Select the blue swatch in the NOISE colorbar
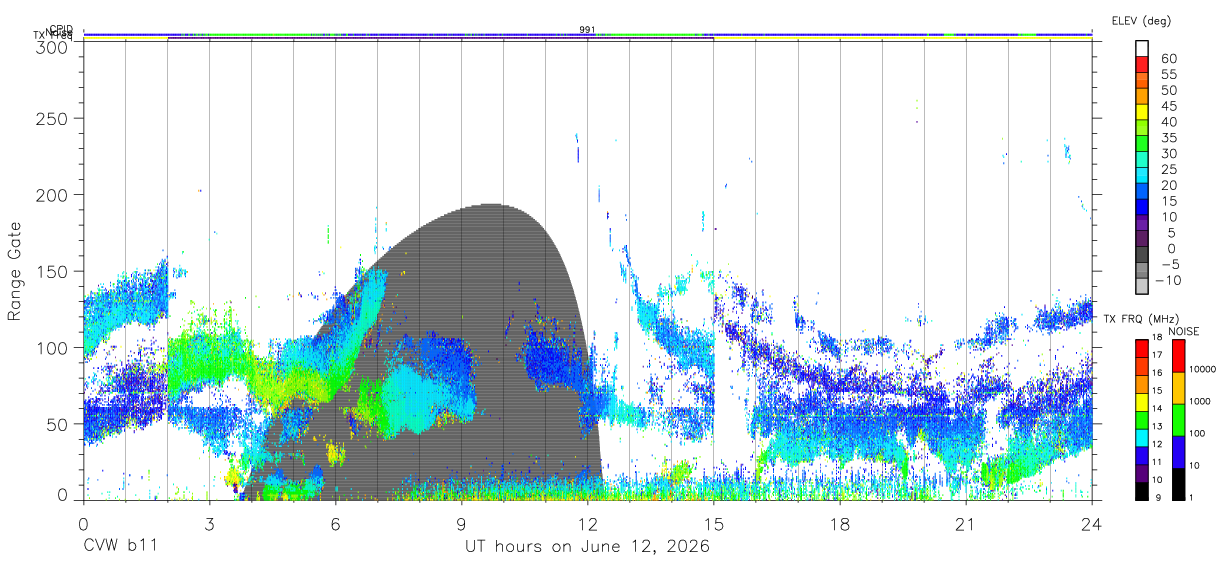The height and width of the screenshot is (567, 1228). tap(1177, 451)
